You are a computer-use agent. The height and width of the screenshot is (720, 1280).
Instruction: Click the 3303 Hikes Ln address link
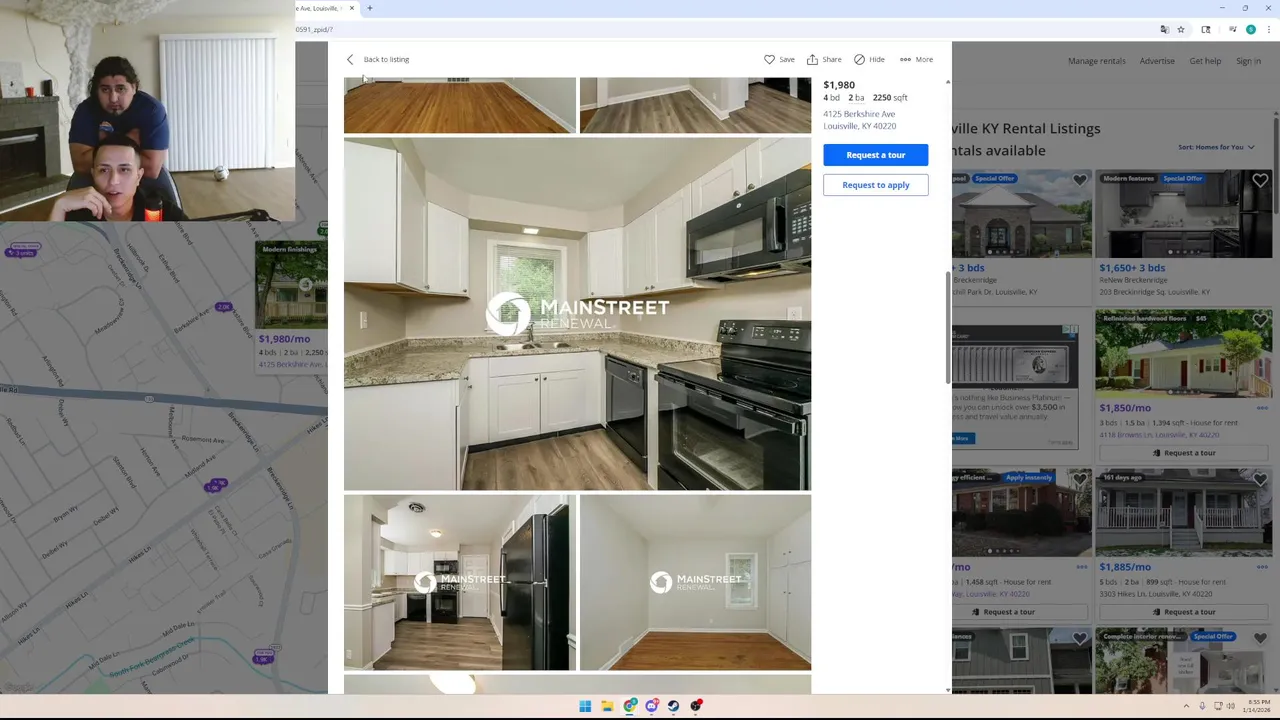click(1157, 594)
